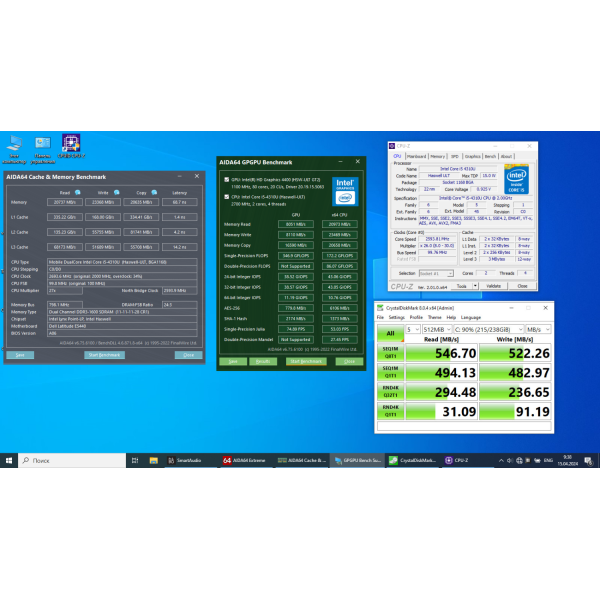This screenshot has width=600, height=600.
Task: Open the MB/s unit dropdown in CrystalDiskMark
Action: [x=538, y=329]
